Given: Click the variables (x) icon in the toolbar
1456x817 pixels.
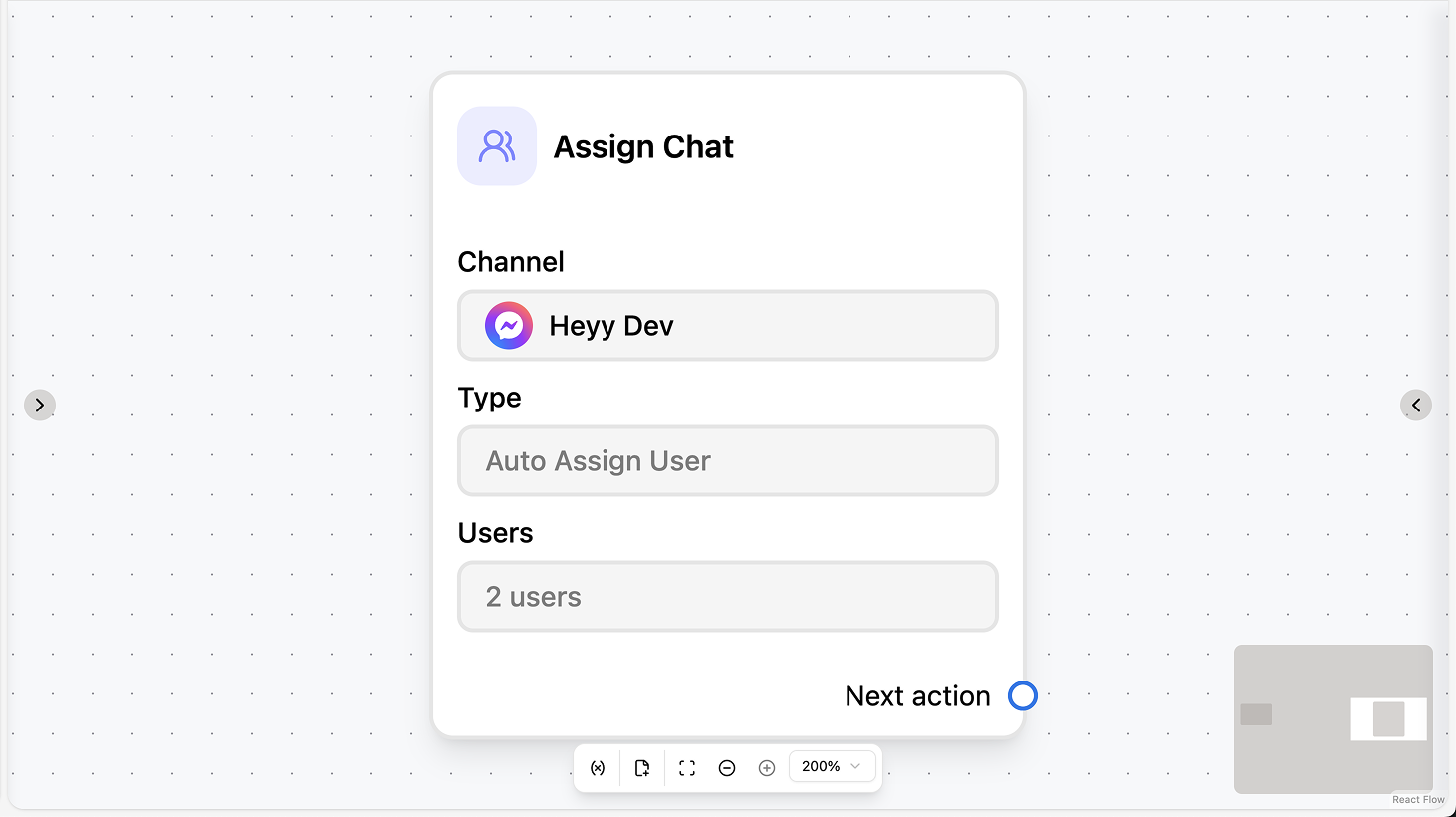Looking at the screenshot, I should (x=598, y=767).
